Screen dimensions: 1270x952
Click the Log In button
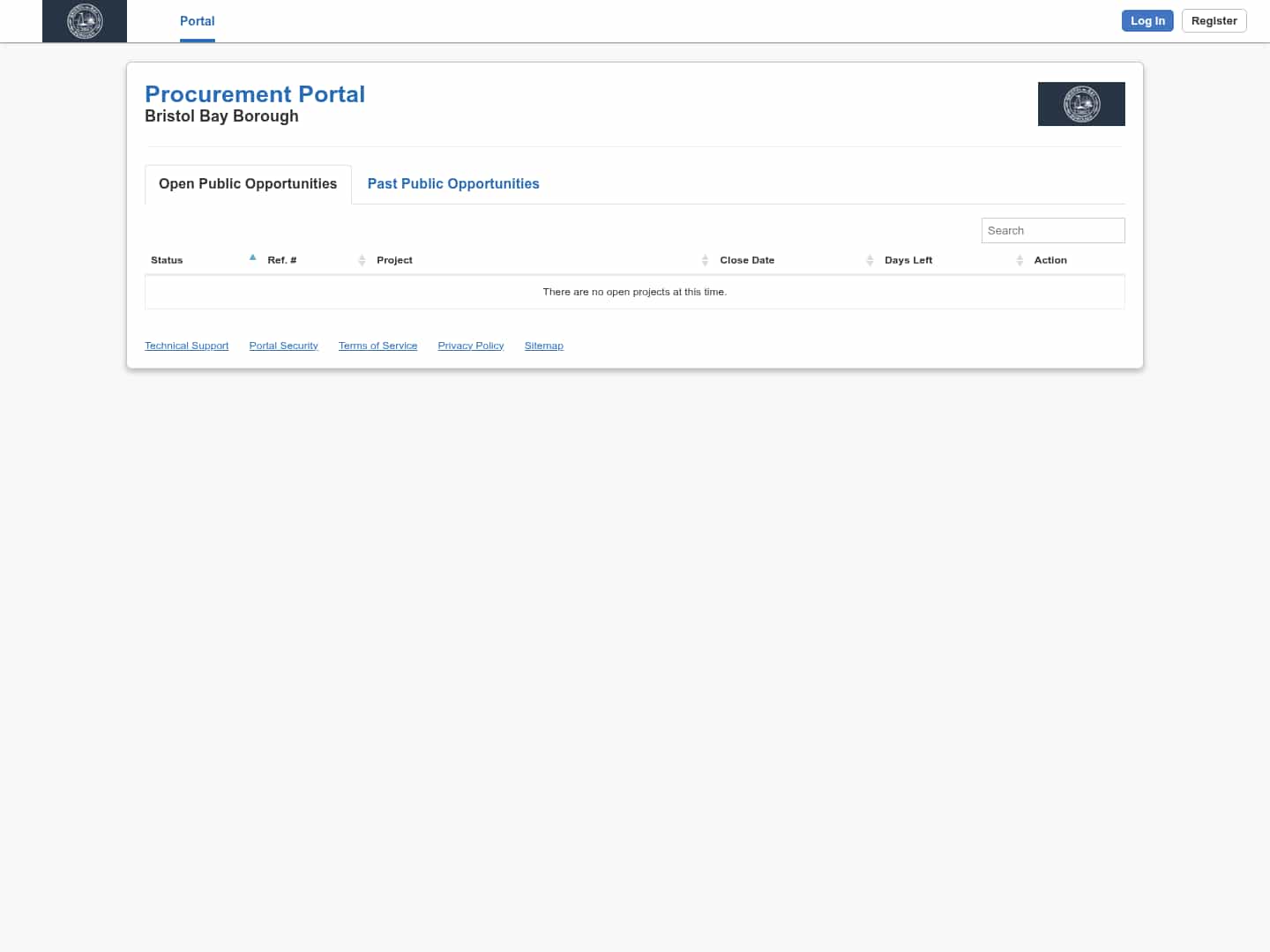coord(1147,20)
